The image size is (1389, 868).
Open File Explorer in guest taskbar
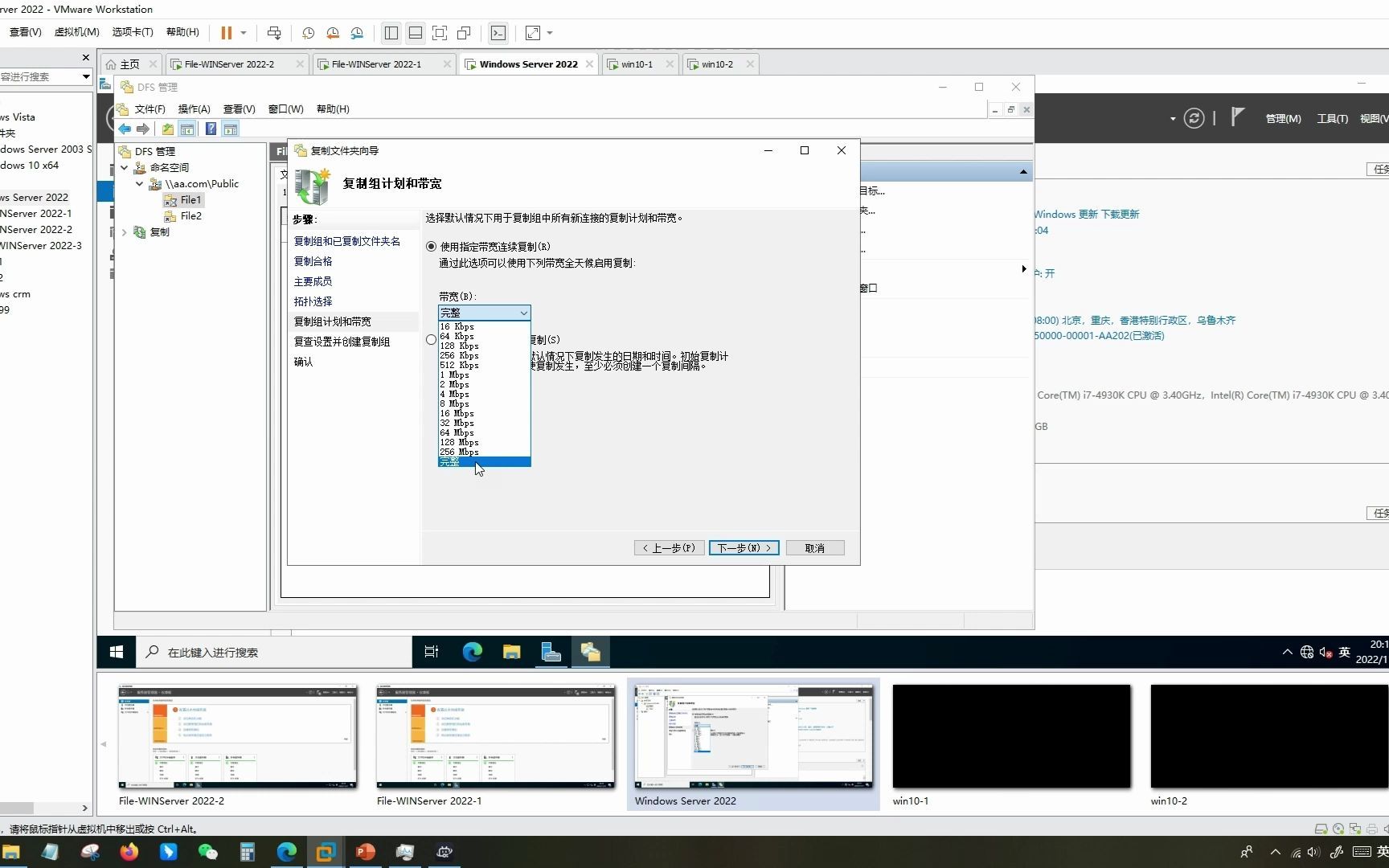click(x=511, y=652)
